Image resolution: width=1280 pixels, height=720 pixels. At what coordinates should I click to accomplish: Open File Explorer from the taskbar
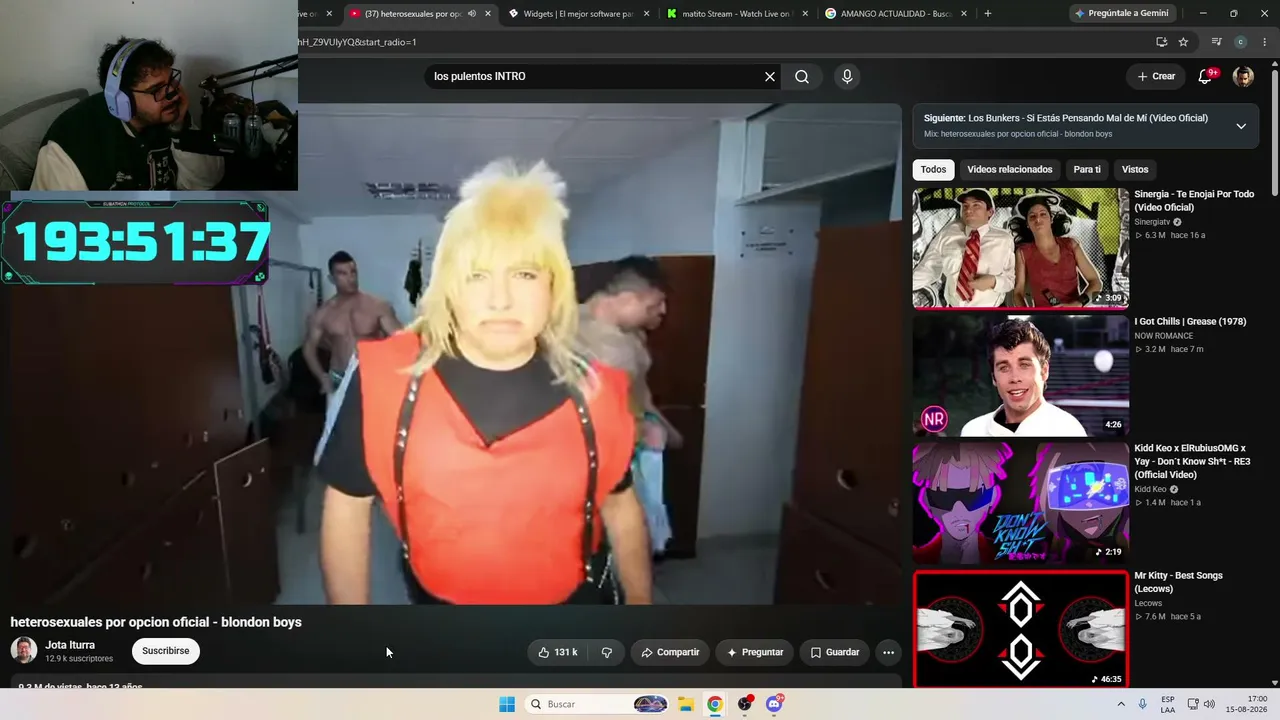tap(686, 704)
